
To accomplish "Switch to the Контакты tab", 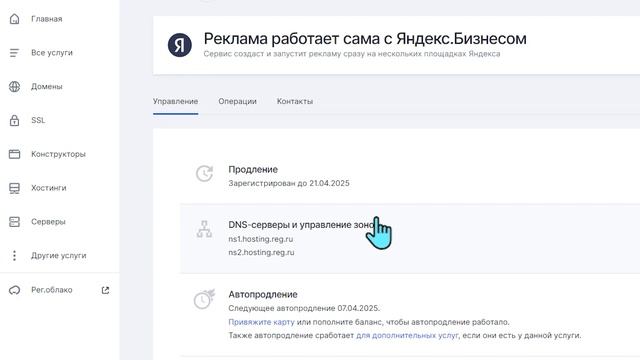I will click(x=295, y=101).
